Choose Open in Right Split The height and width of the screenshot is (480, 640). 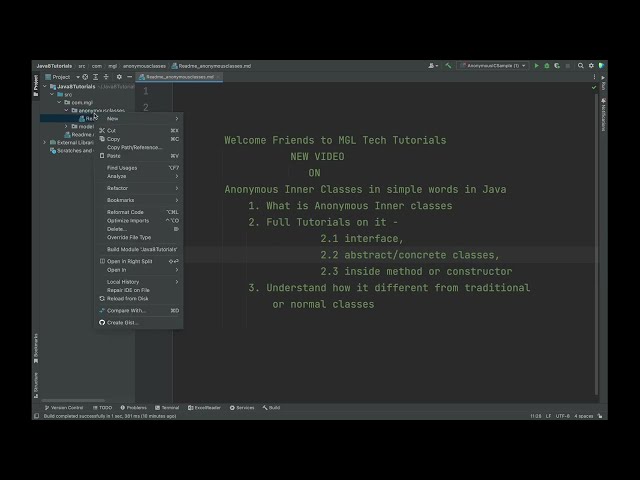(x=139, y=261)
